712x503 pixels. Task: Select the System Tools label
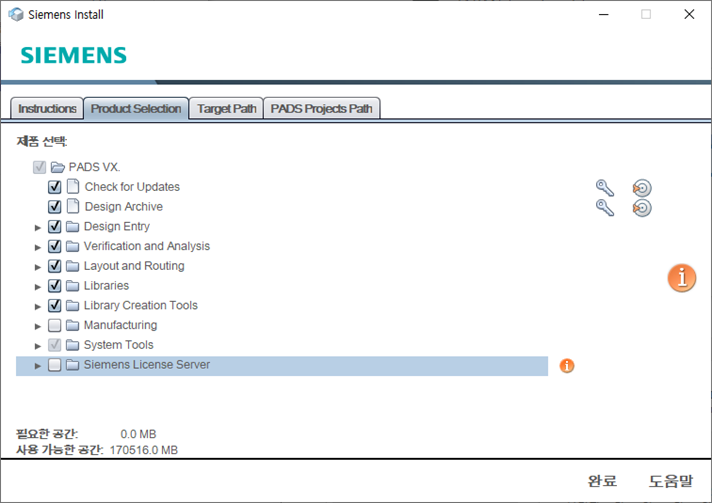coord(119,345)
